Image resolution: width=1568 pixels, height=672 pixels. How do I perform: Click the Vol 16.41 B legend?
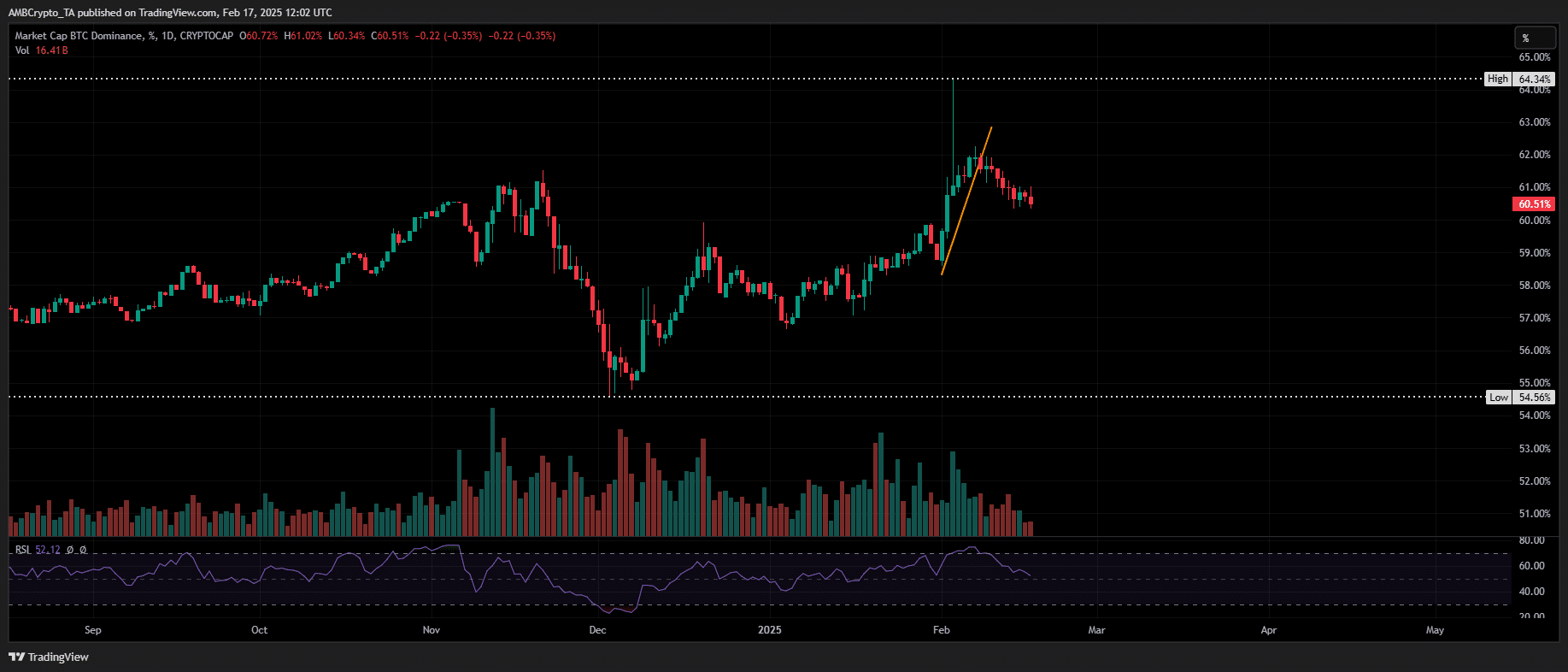point(41,50)
